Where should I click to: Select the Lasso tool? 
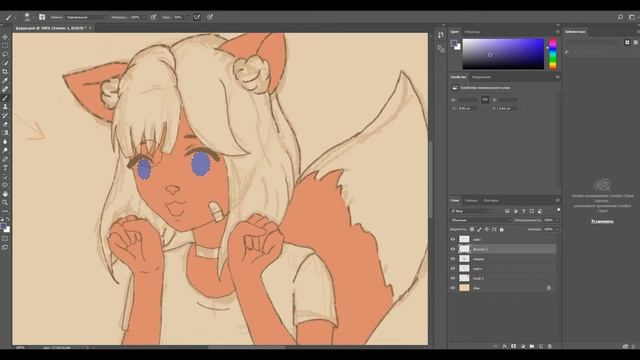click(5, 54)
